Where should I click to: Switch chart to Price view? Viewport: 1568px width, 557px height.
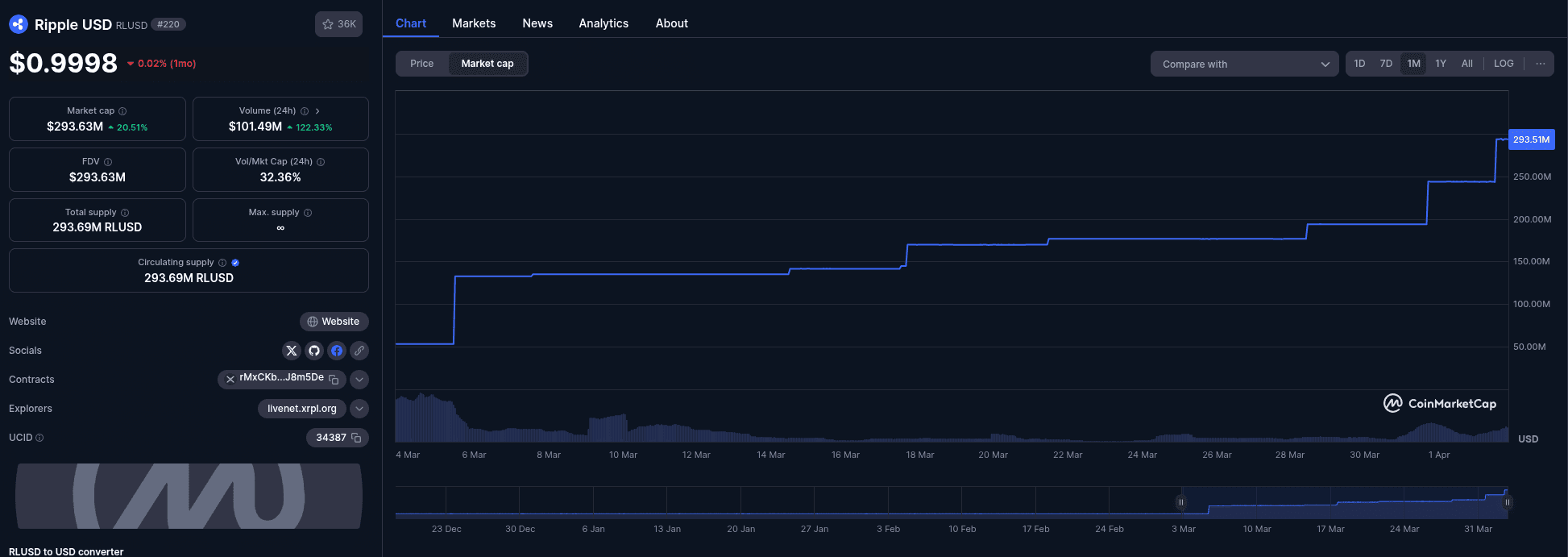[x=421, y=64]
